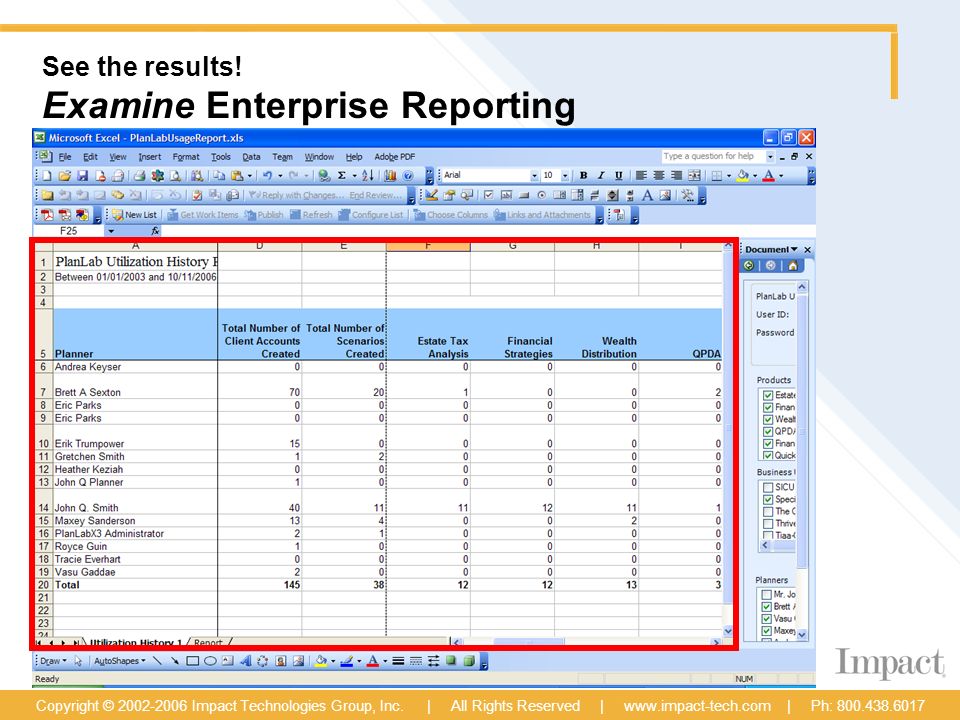Click the Sort Ascending icon
The image size is (960, 720).
[x=367, y=176]
